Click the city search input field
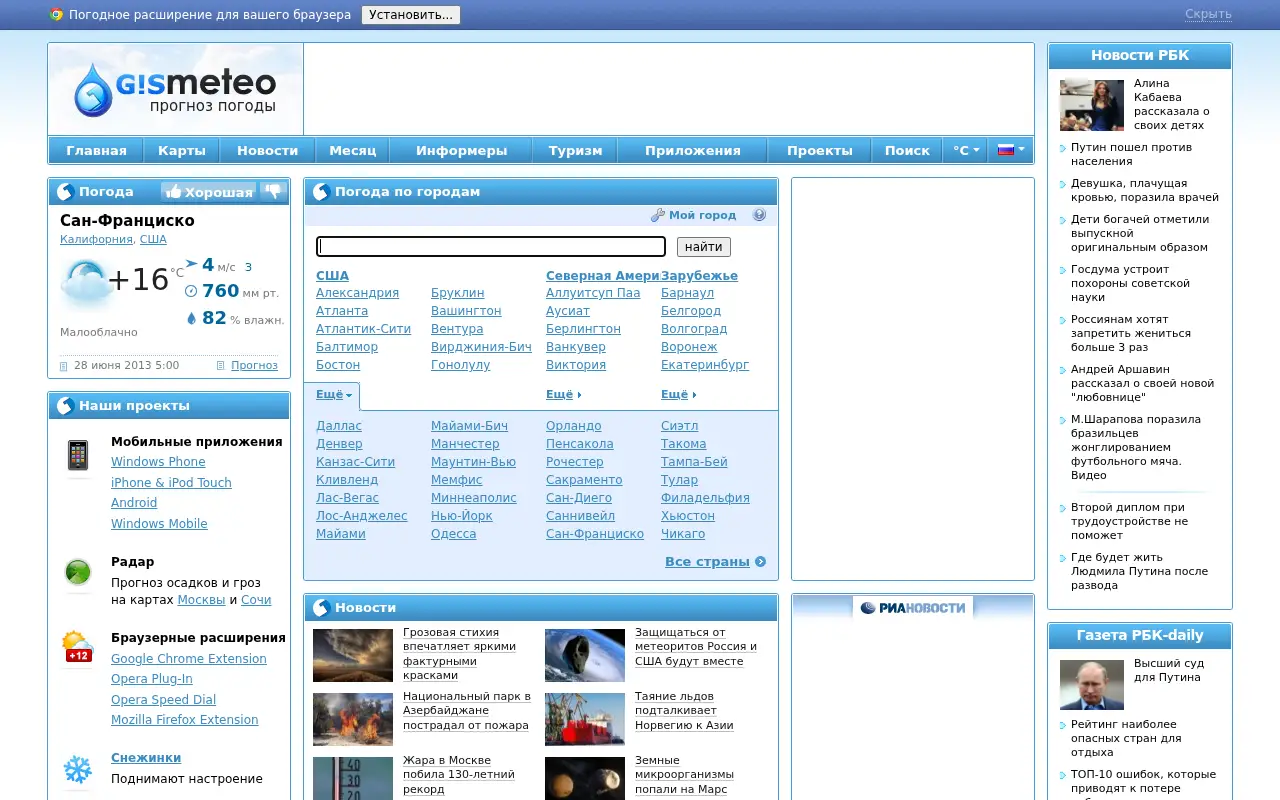Viewport: 1280px width, 800px height. click(x=491, y=246)
